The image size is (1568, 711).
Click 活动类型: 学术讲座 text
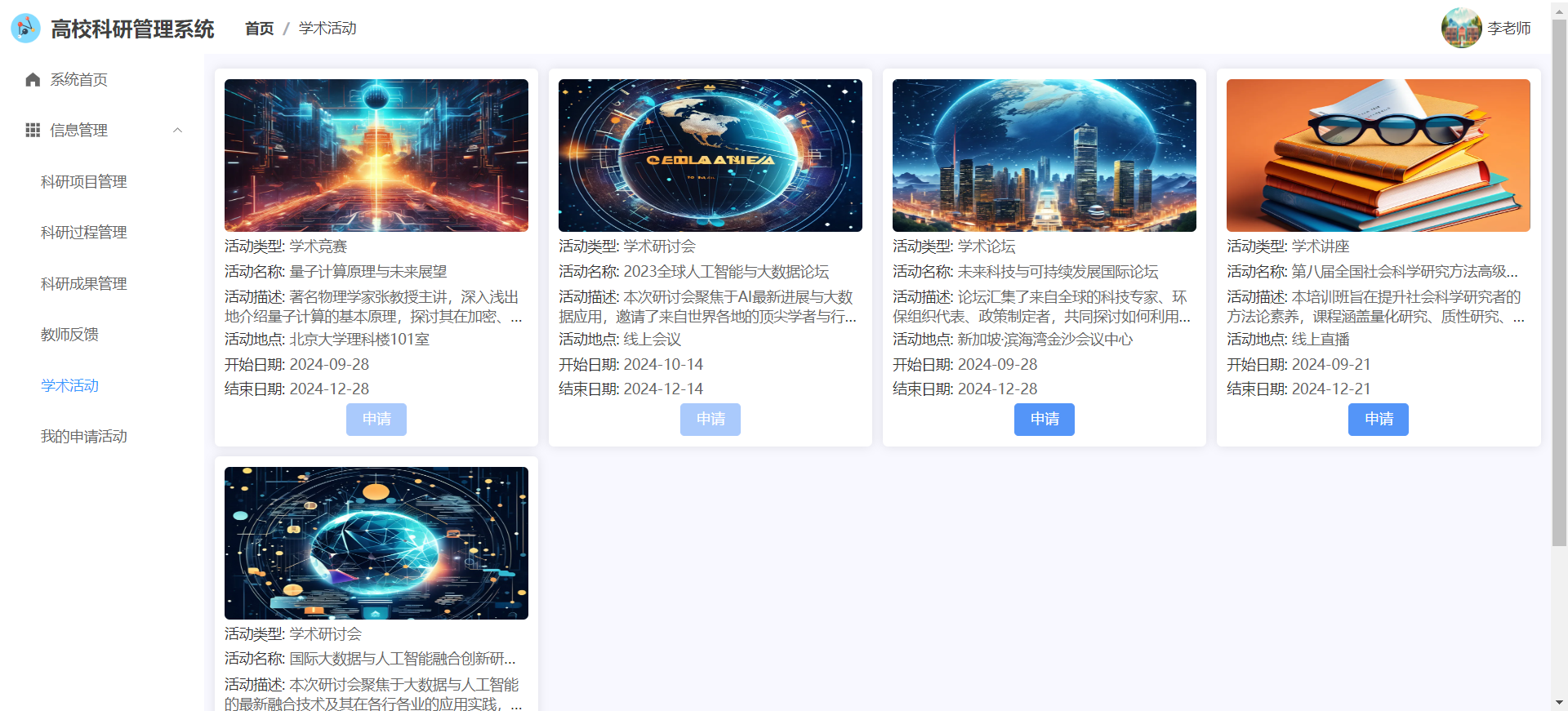coord(1288,246)
